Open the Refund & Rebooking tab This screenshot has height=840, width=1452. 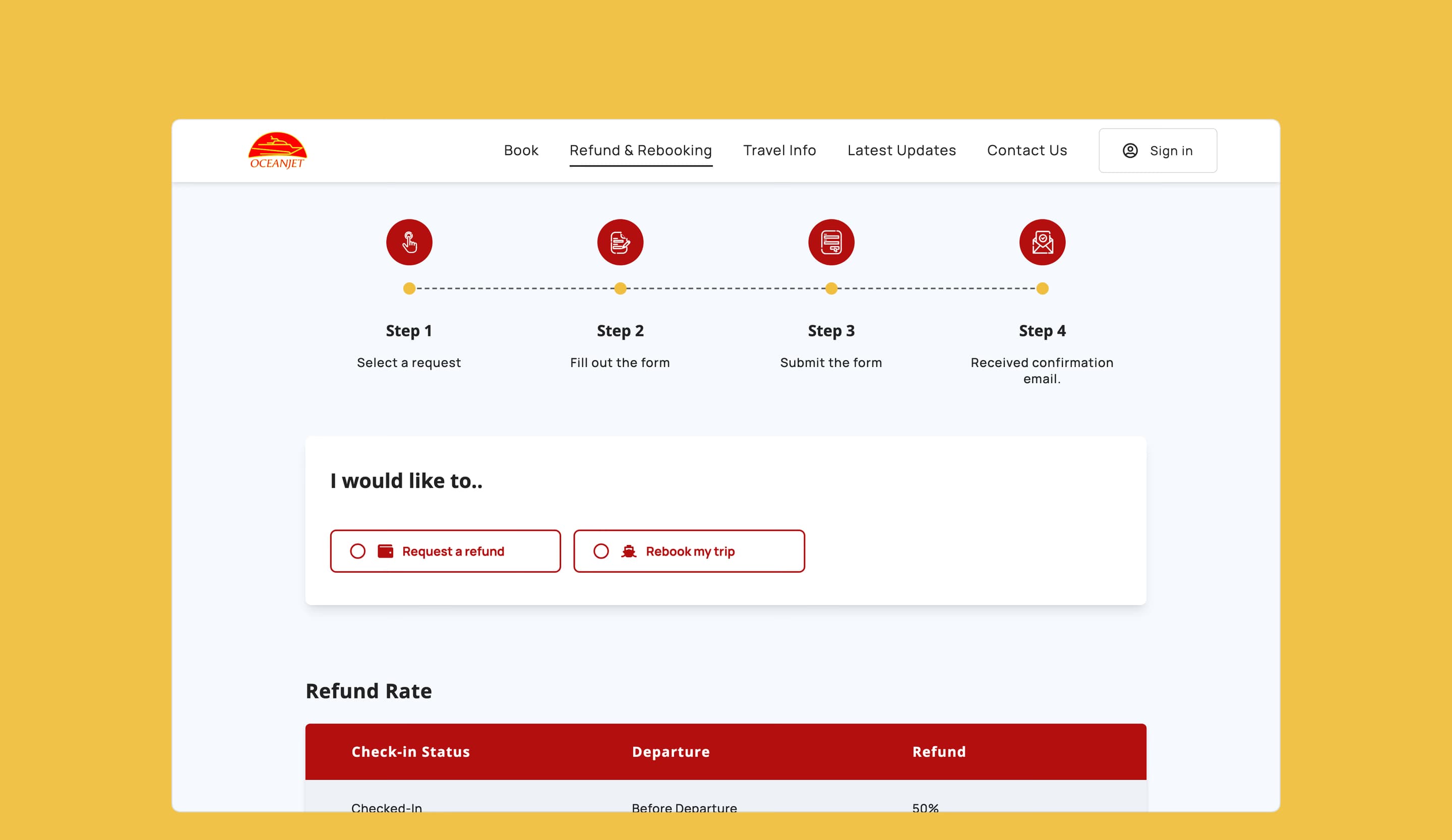641,150
